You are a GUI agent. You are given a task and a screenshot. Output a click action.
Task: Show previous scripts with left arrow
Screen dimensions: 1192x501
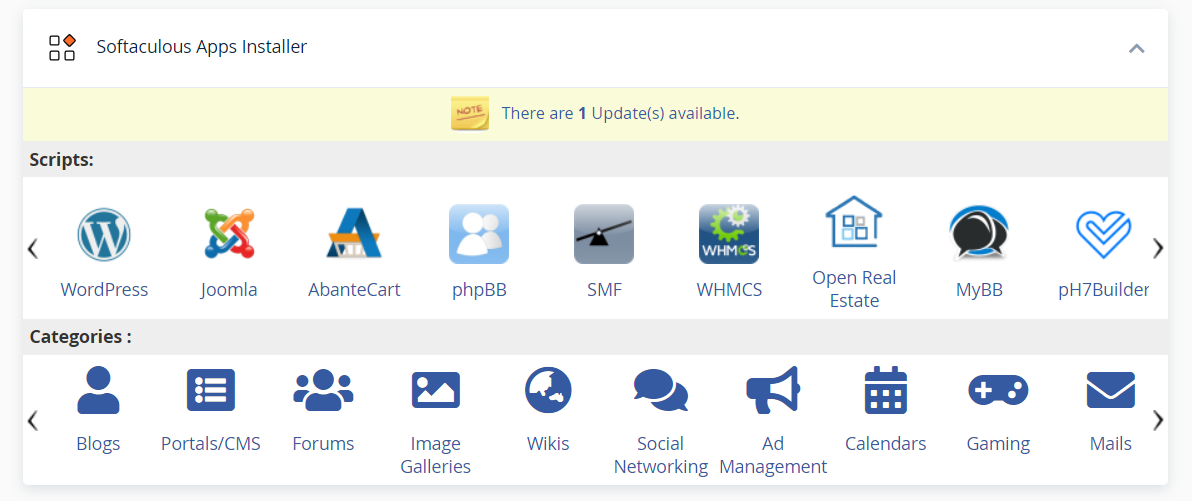tap(33, 248)
